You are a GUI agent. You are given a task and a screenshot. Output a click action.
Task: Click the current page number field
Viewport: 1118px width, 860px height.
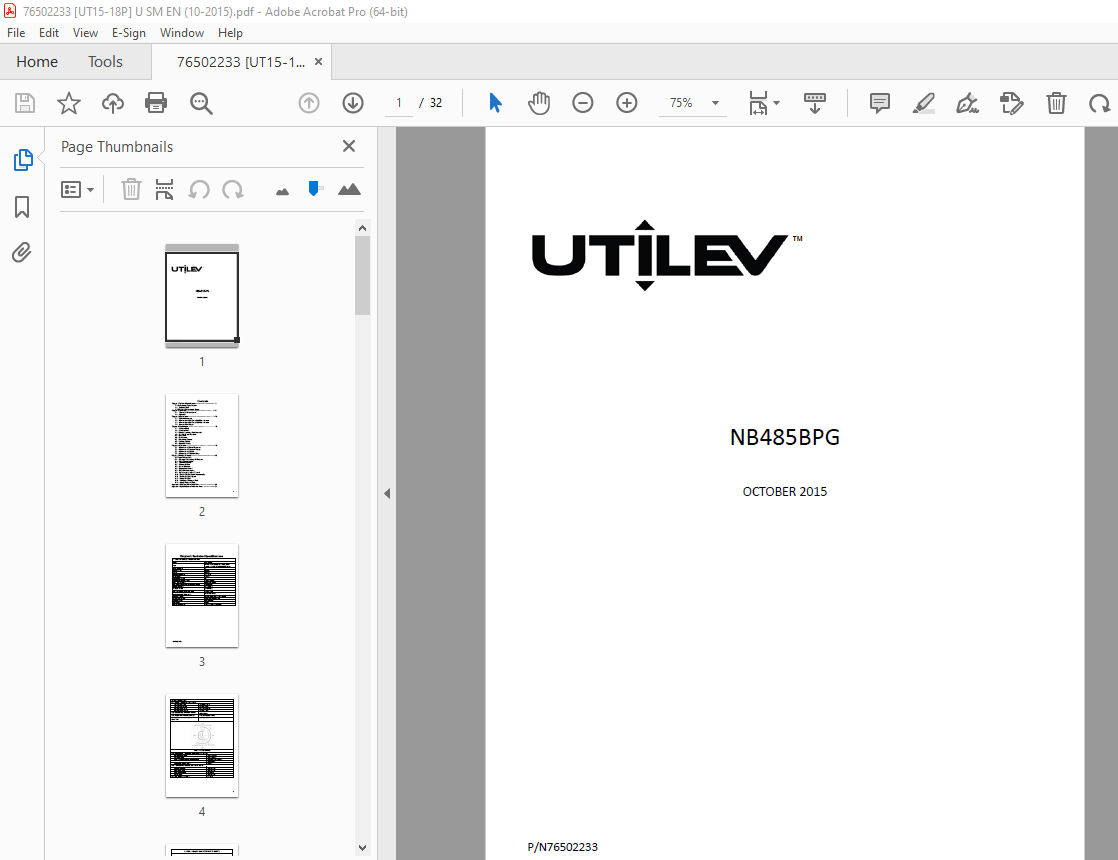[399, 103]
